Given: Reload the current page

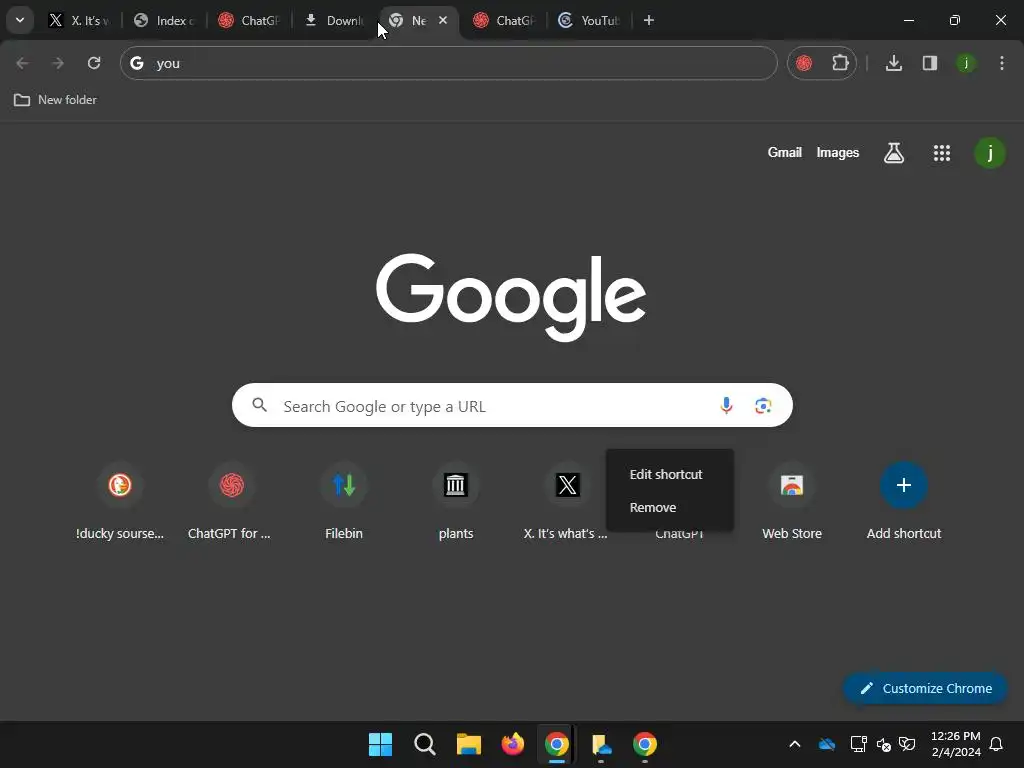Looking at the screenshot, I should click(x=94, y=63).
